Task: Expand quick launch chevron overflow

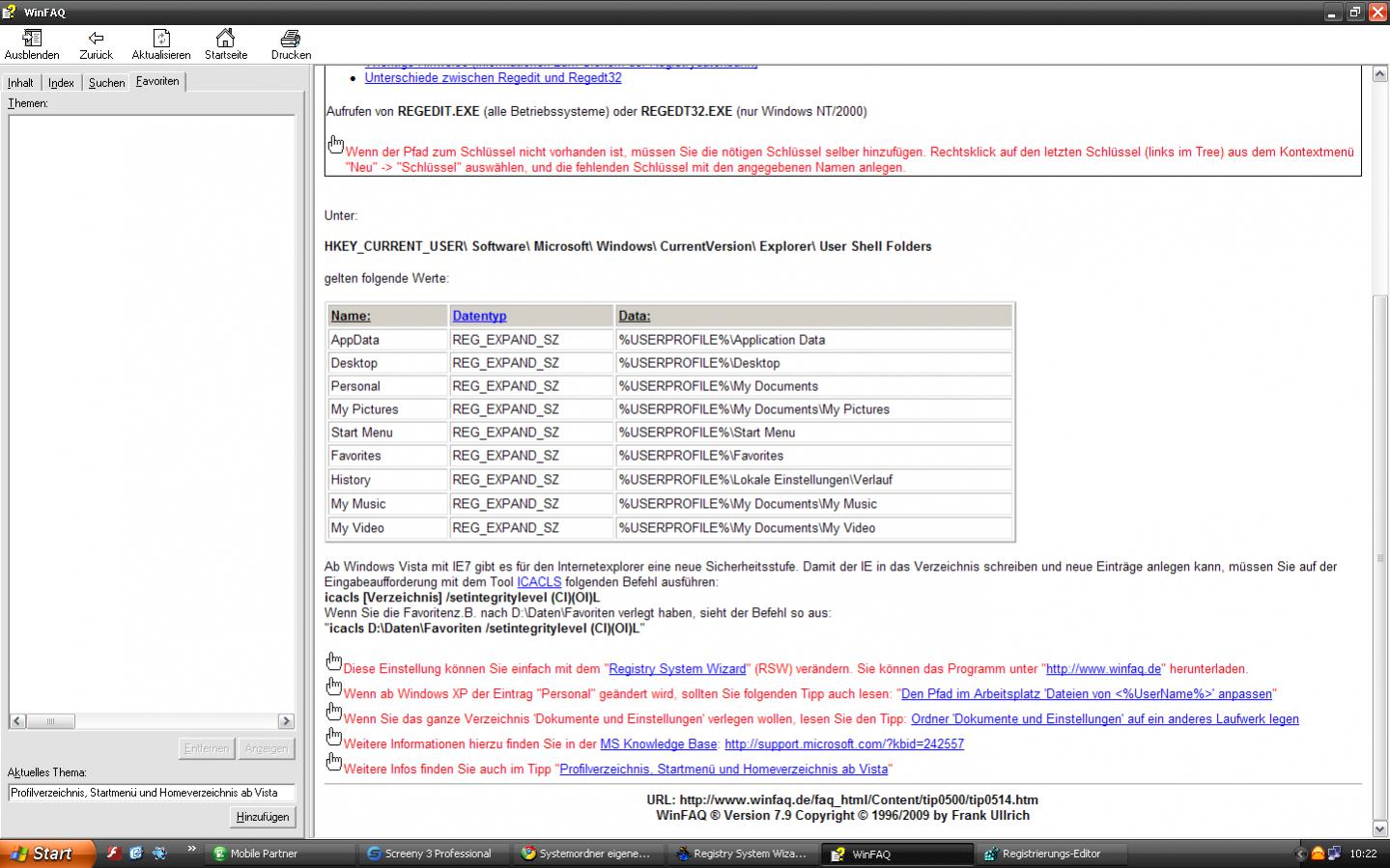Action: click(x=191, y=850)
